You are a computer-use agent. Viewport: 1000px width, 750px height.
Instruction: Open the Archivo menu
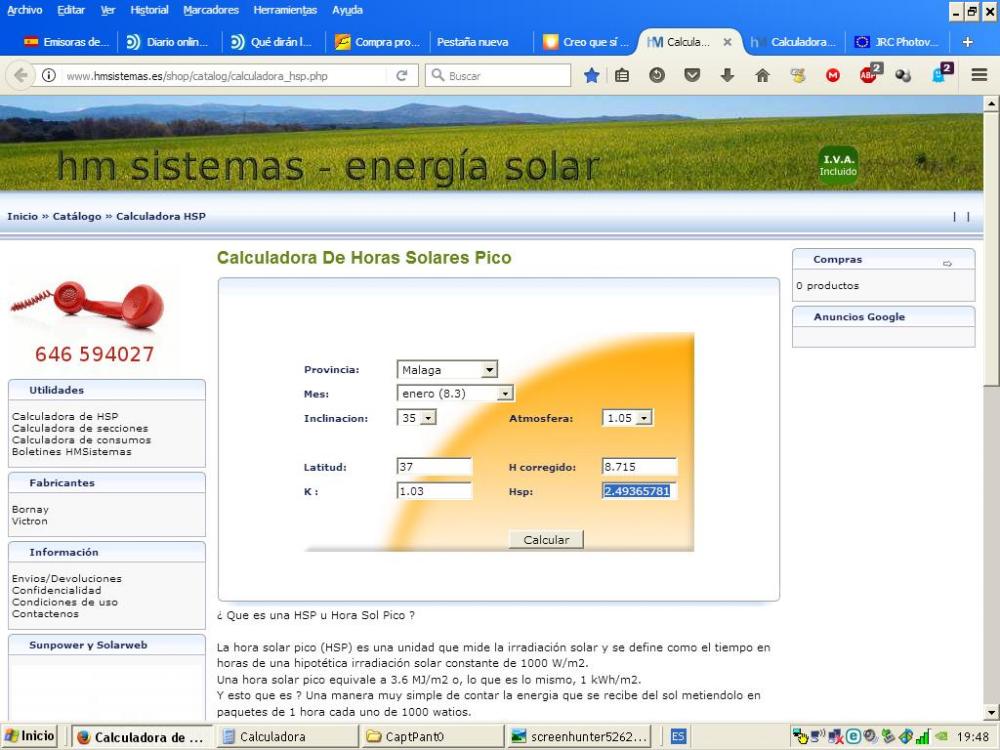24,10
